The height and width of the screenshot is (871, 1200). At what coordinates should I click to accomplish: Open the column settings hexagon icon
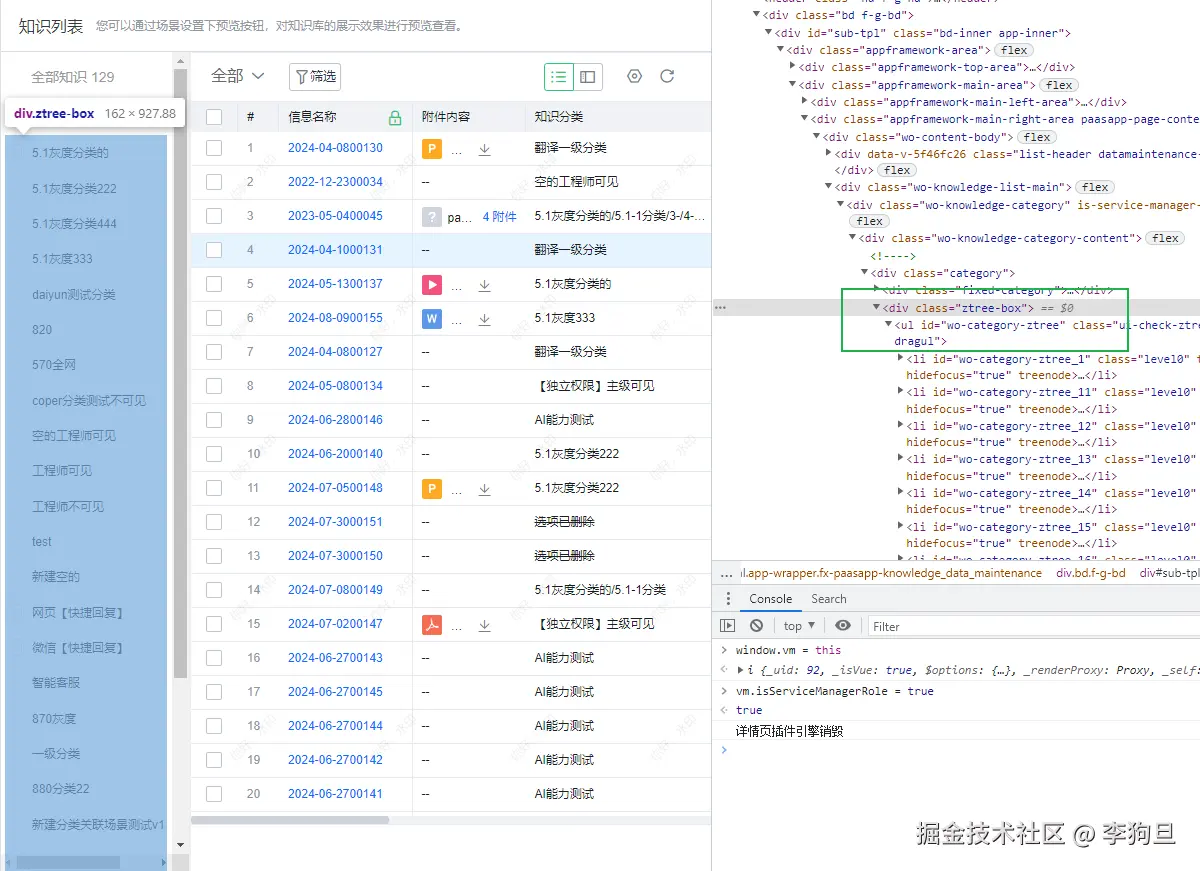pyautogui.click(x=634, y=77)
